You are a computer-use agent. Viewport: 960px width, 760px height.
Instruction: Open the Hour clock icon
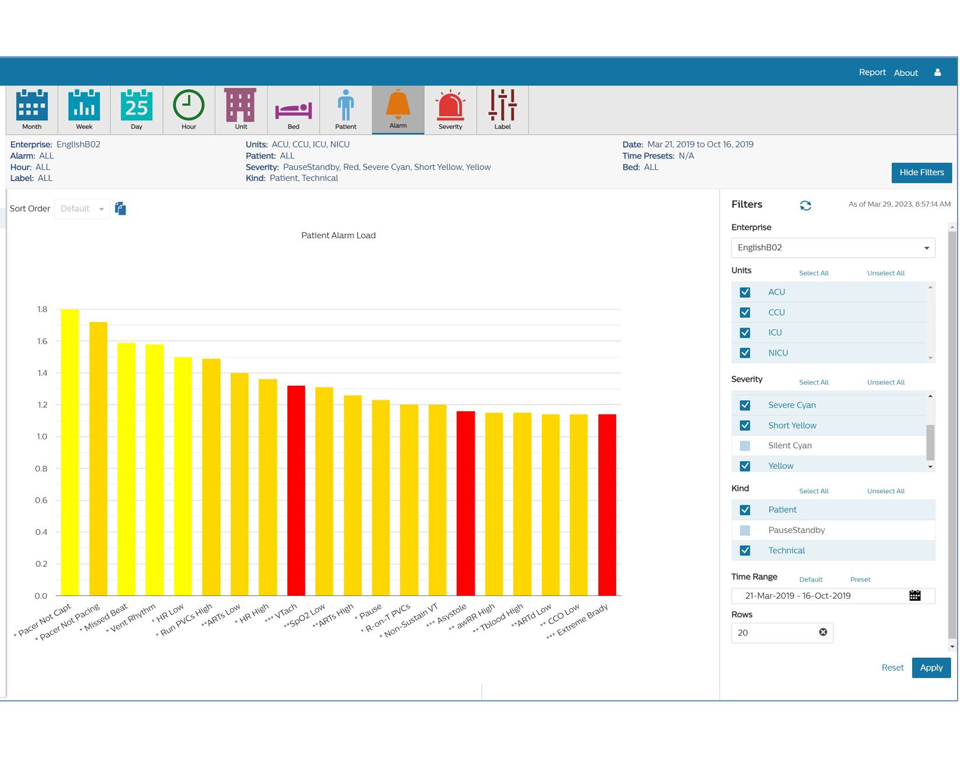point(188,109)
